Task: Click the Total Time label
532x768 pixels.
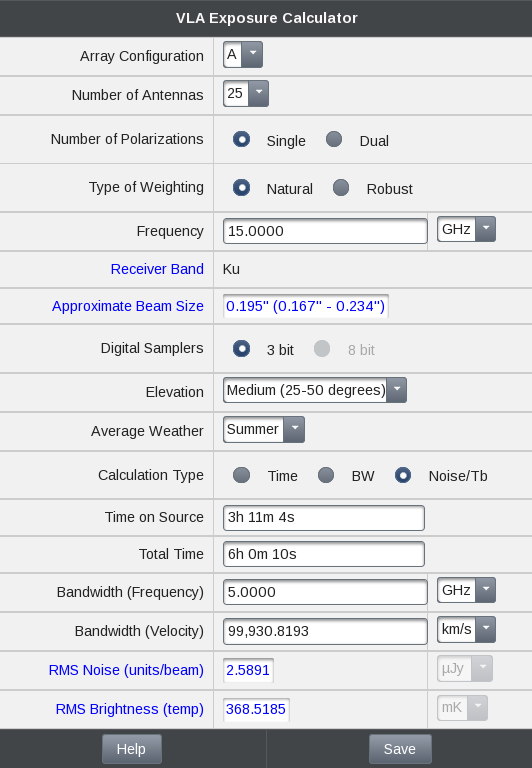Action: [171, 554]
